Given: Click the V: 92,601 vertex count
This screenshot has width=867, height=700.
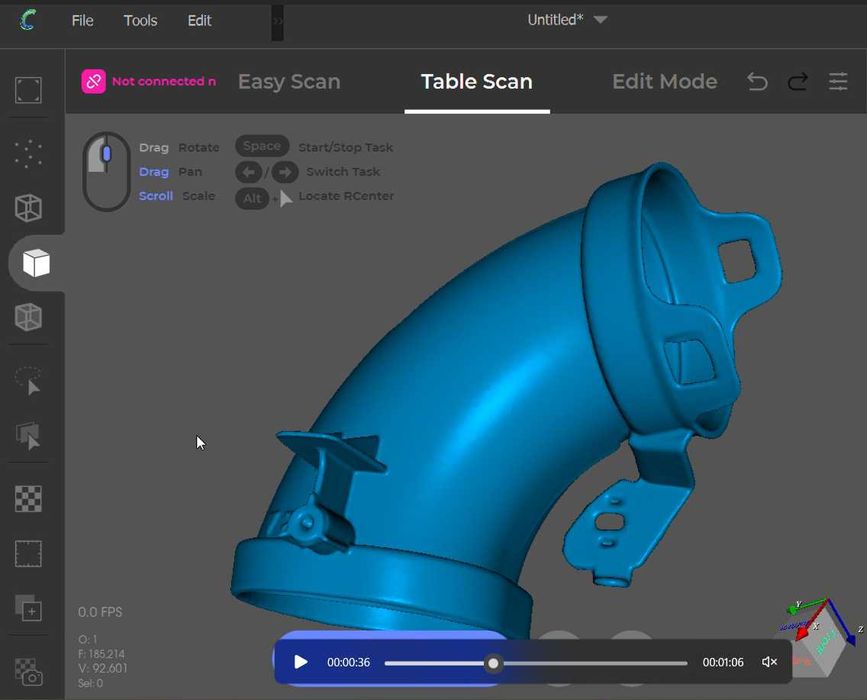Looking at the screenshot, I should click(x=102, y=668).
